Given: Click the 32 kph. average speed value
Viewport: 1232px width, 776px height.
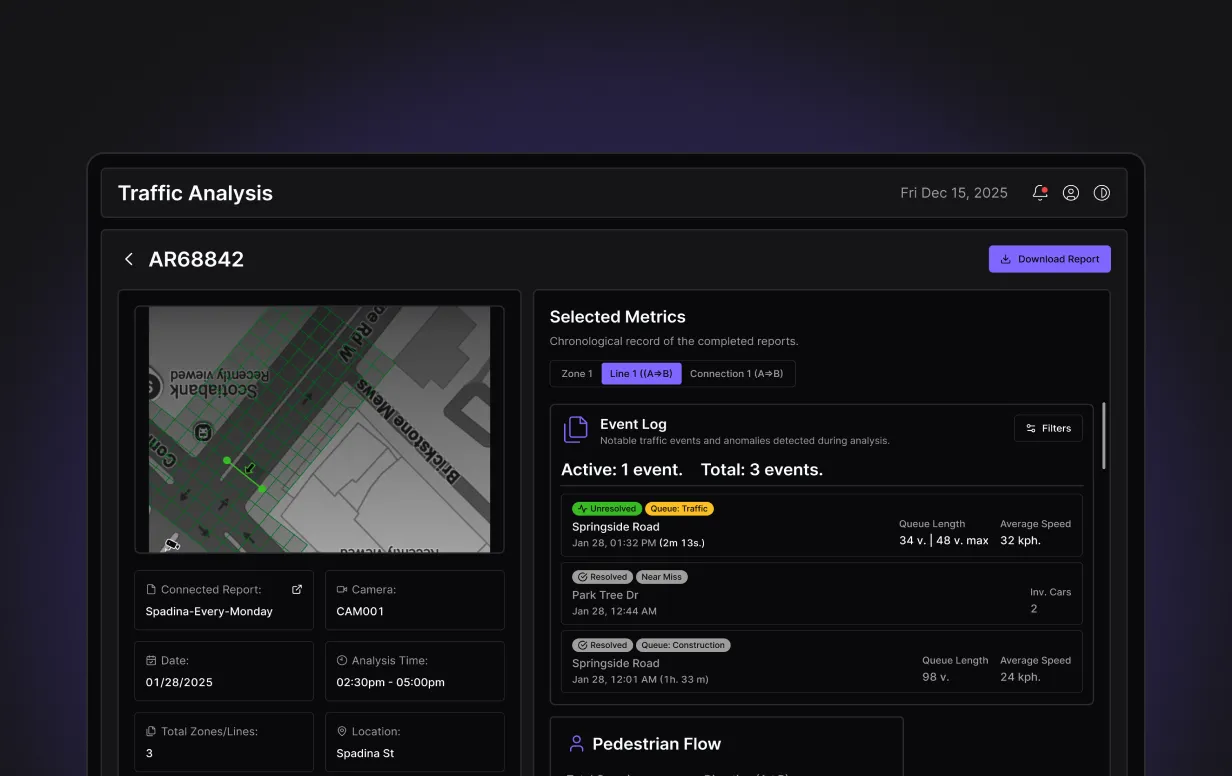Looking at the screenshot, I should tap(1021, 540).
